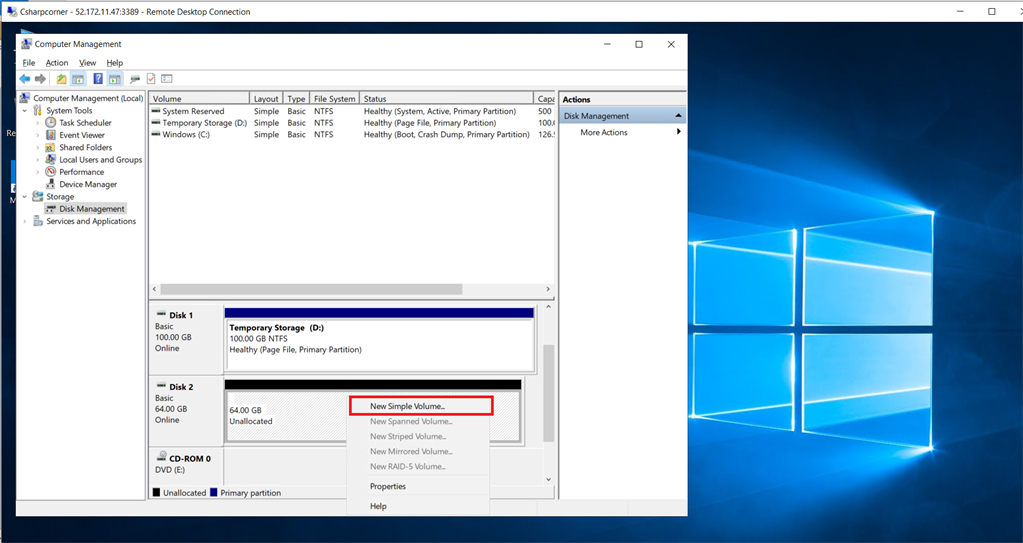Screen dimensions: 1023x543
Task: Sort by the Layout column header
Action: pos(266,99)
